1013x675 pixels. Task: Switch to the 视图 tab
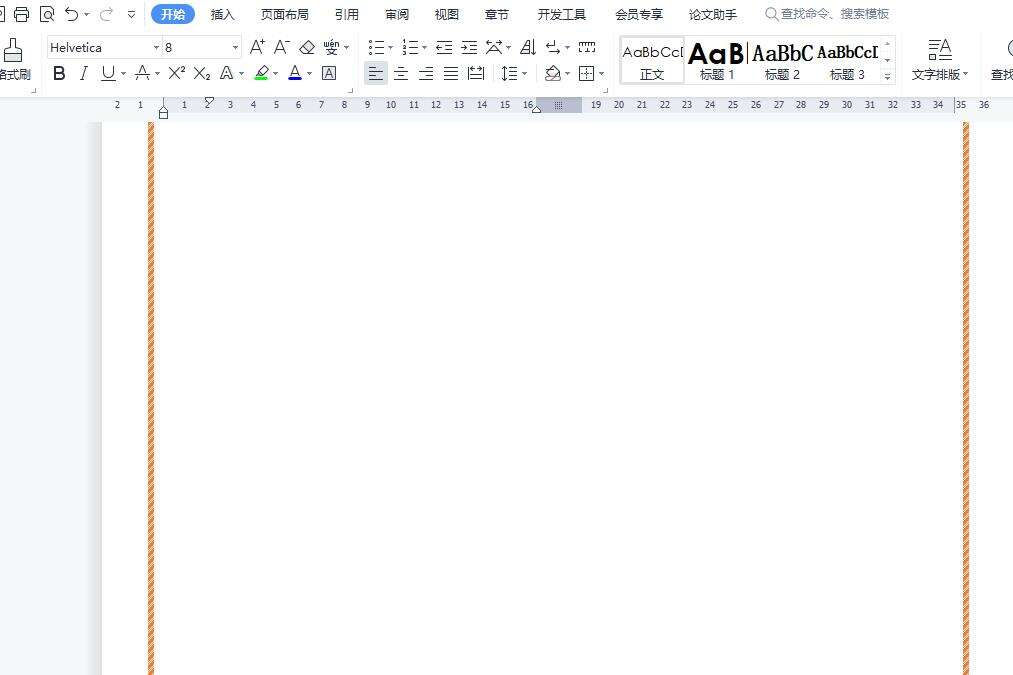[x=446, y=14]
